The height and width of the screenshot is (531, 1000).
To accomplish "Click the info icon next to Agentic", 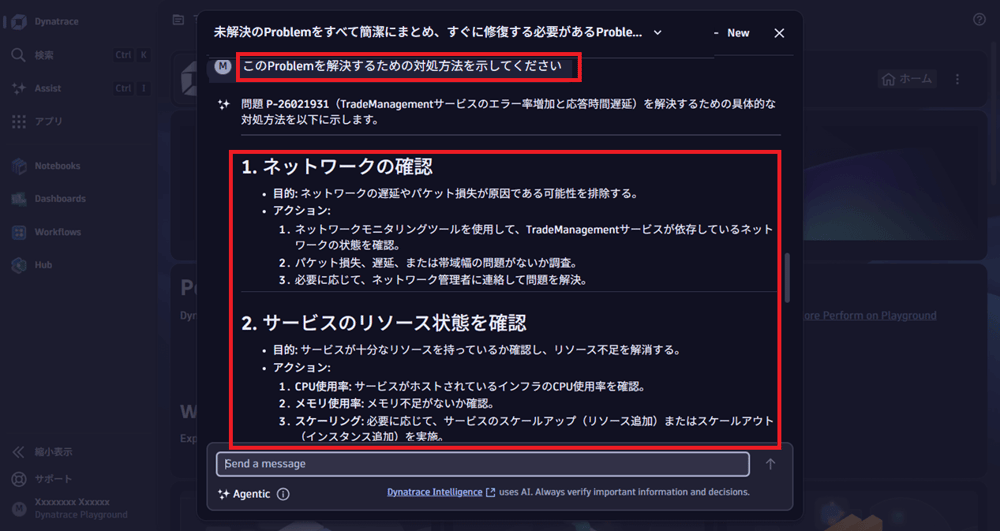I will coord(283,494).
